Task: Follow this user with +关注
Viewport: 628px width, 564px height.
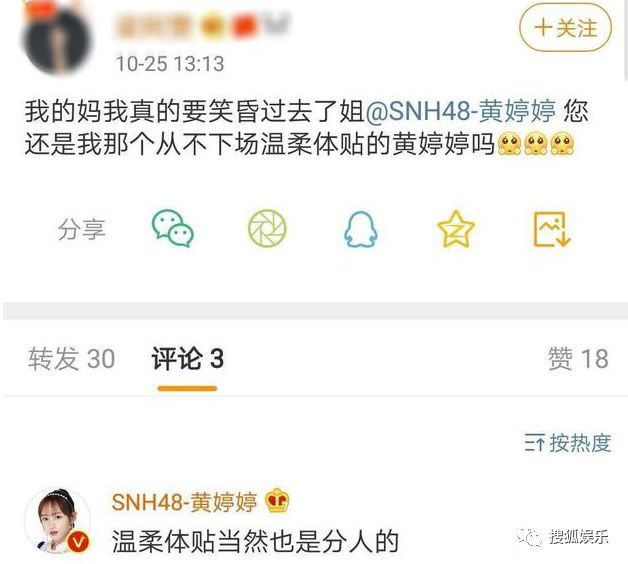Action: tap(566, 28)
